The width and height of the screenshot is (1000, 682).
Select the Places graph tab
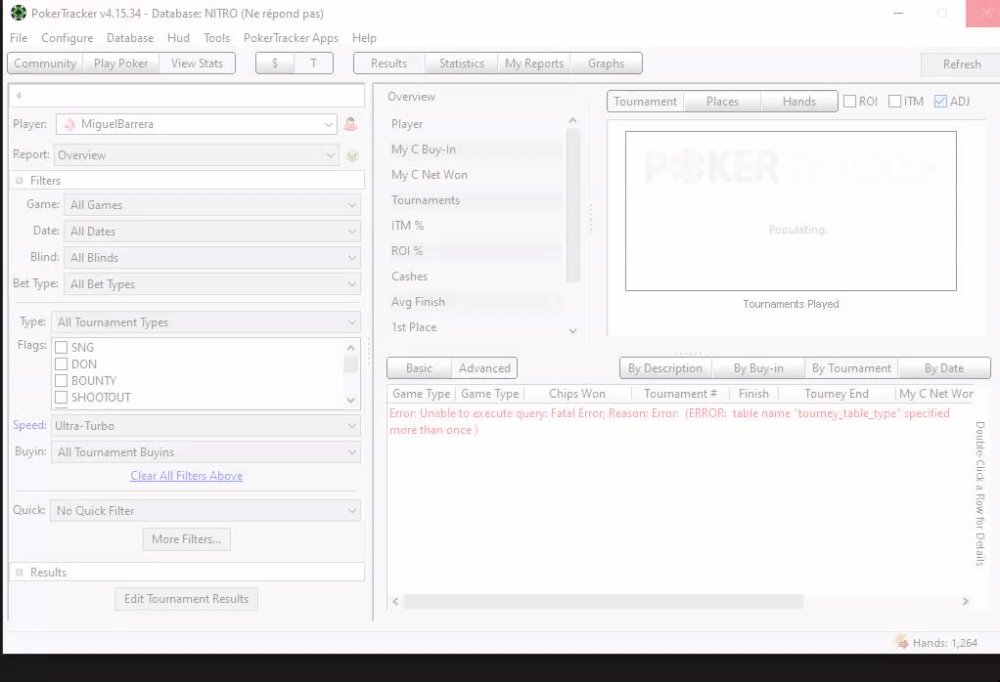click(x=722, y=101)
